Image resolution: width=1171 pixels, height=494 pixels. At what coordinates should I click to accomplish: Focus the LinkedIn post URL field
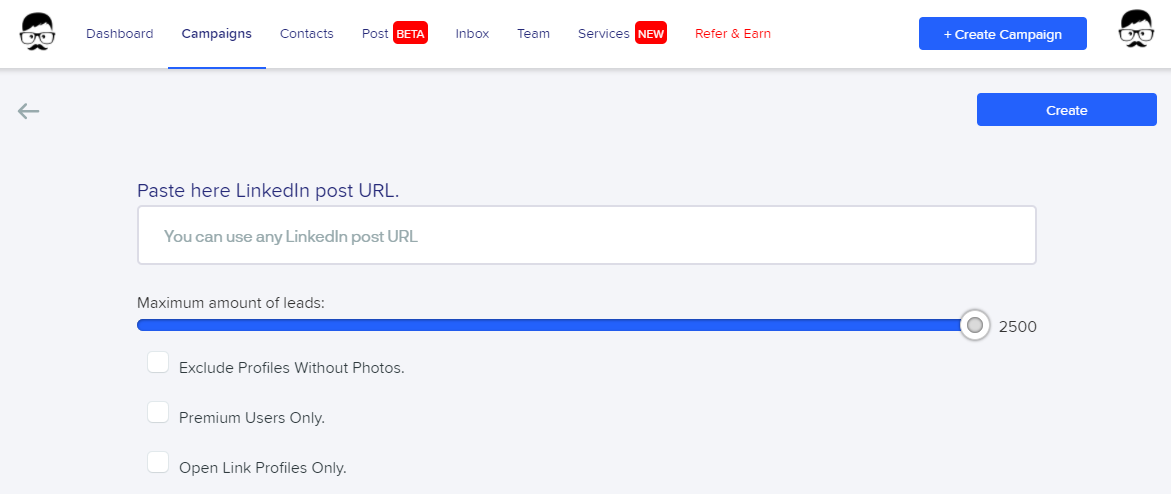pos(587,235)
